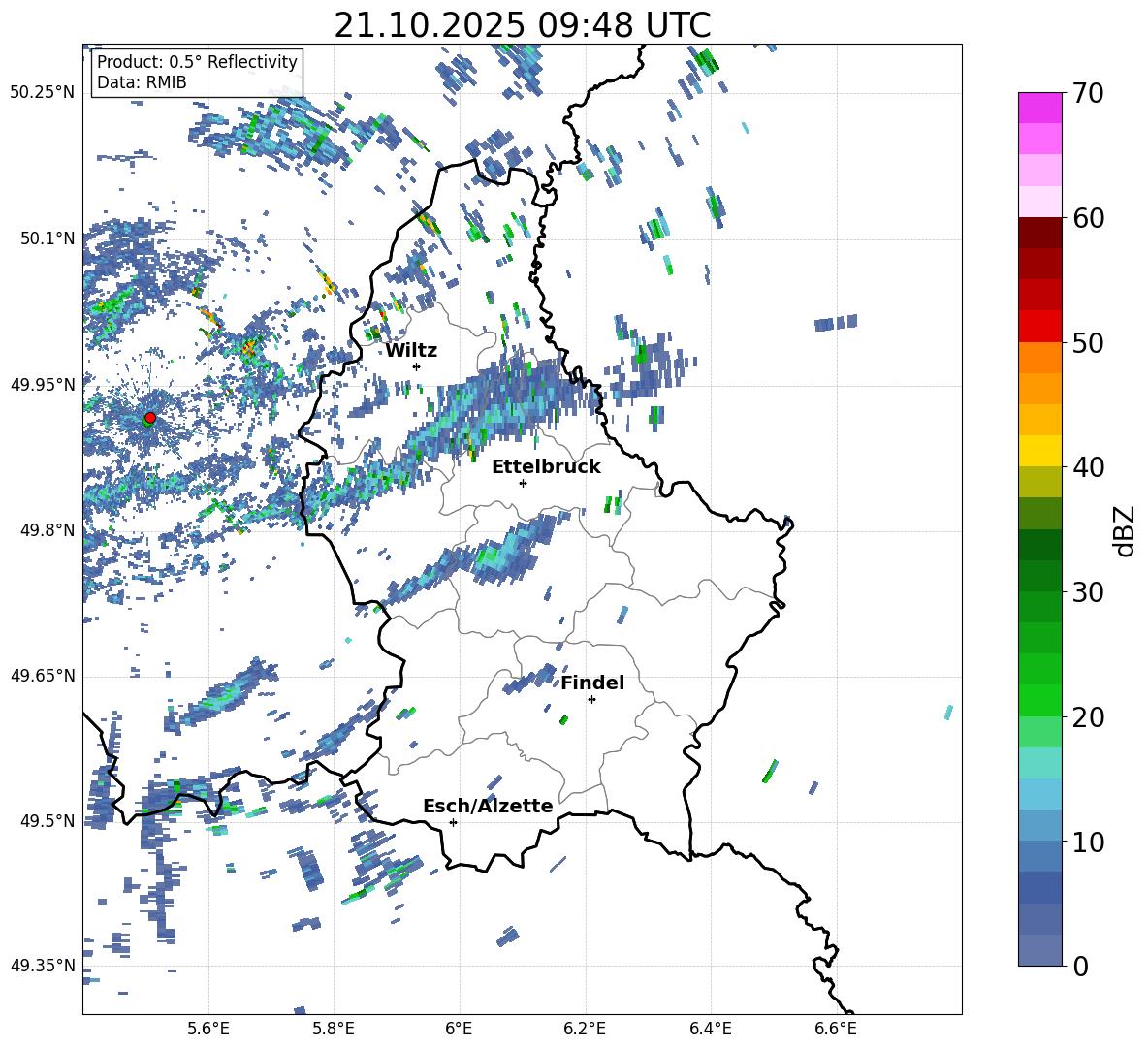Screen dimensions: 1148x1048
Task: Click the dark maroon colorbar swatch just below 60
Action: point(1040,233)
